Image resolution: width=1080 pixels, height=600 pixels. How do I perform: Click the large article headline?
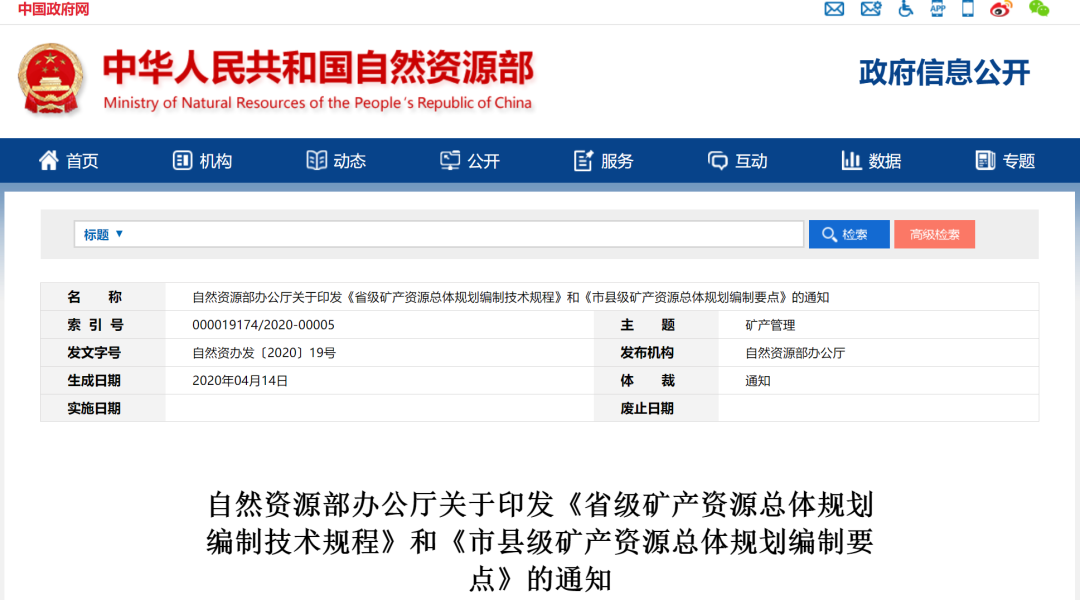[x=540, y=541]
